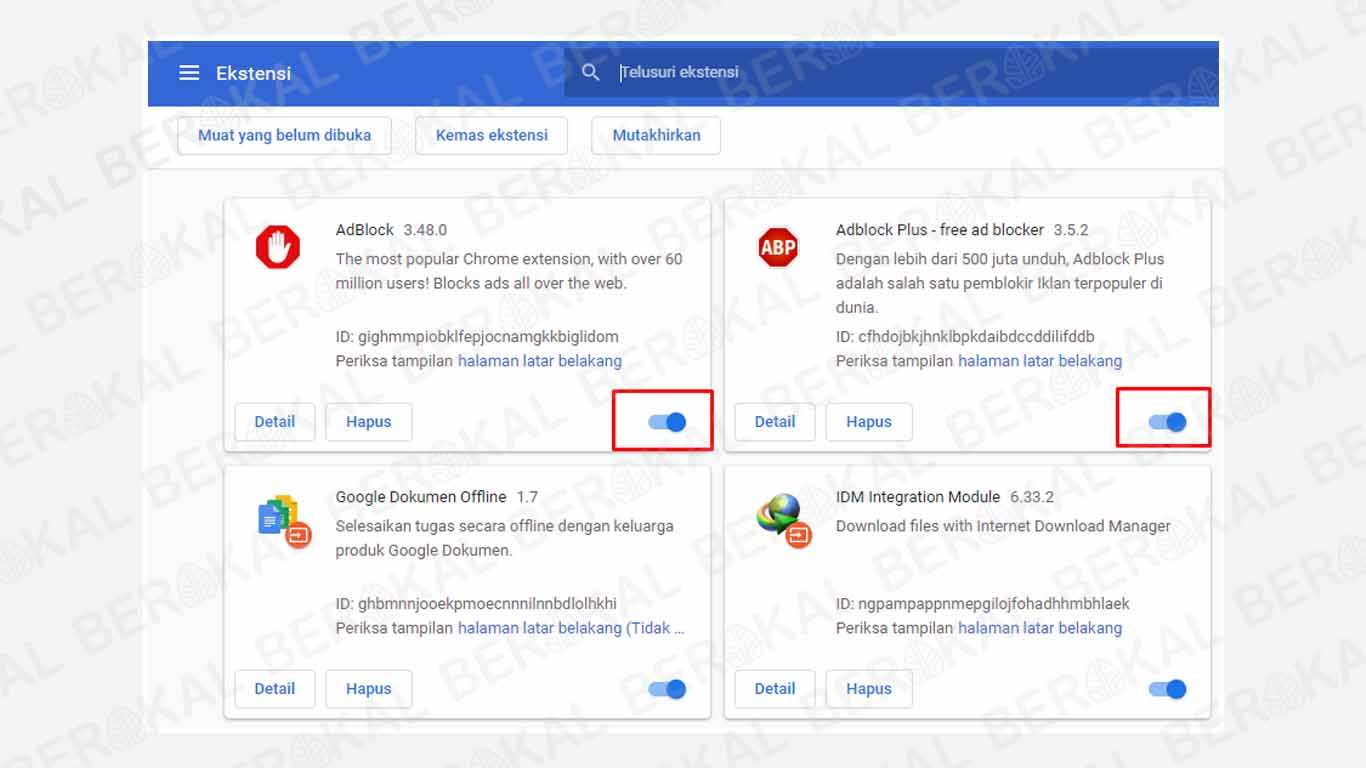Turn off Google Dokumen Offline extension
1366x768 pixels.
tap(665, 689)
